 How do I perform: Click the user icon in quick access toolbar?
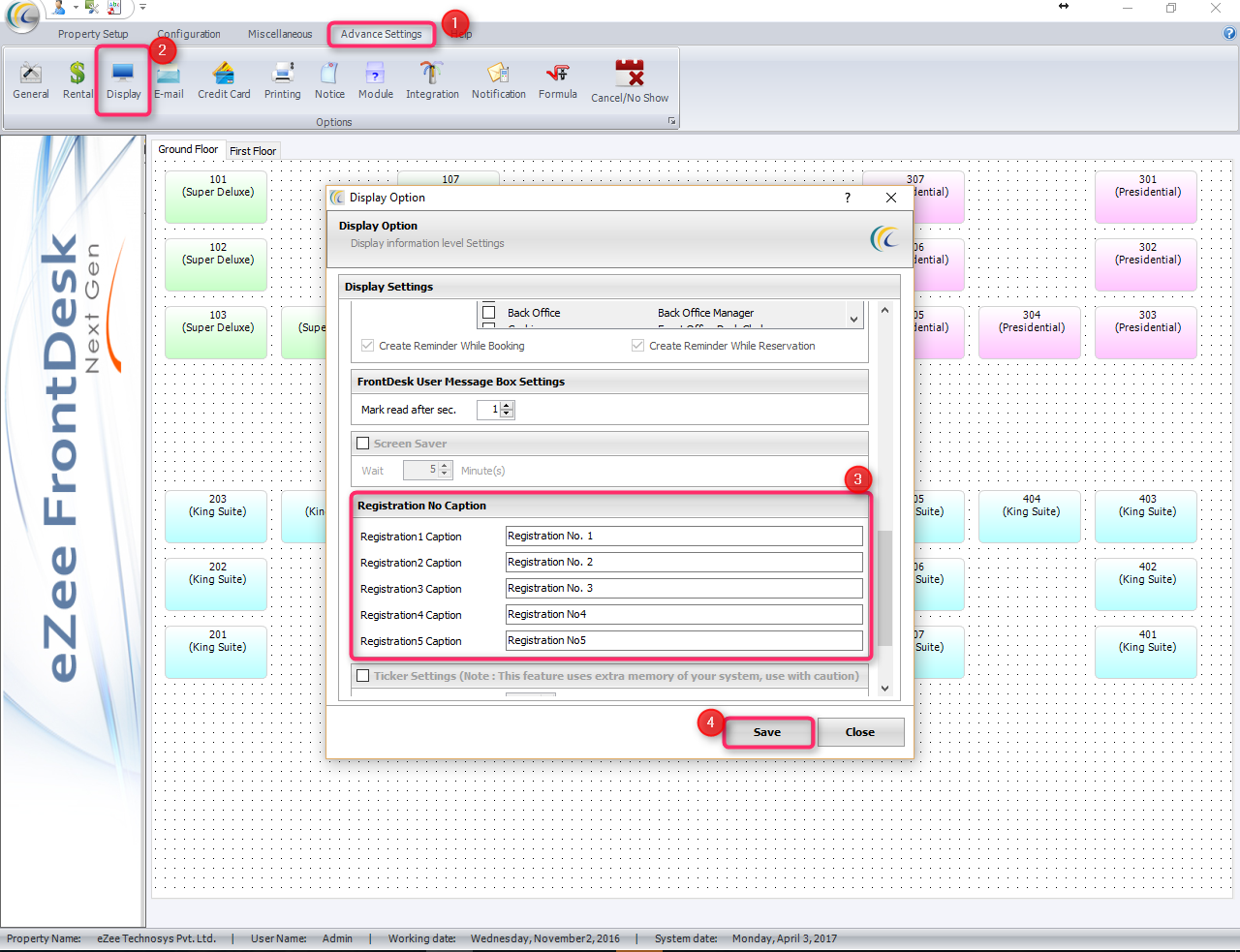pos(60,7)
